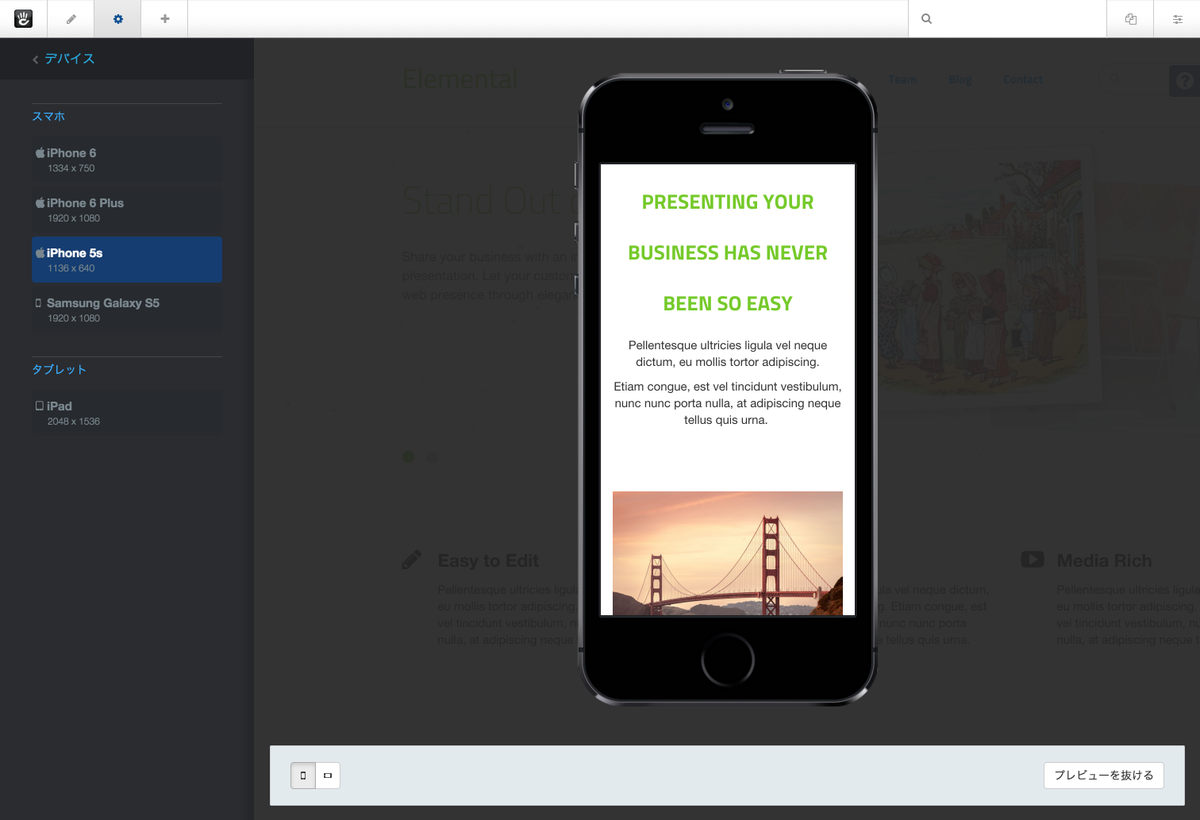
Task: Click the PRESENTING YOUR heading text
Action: (727, 202)
